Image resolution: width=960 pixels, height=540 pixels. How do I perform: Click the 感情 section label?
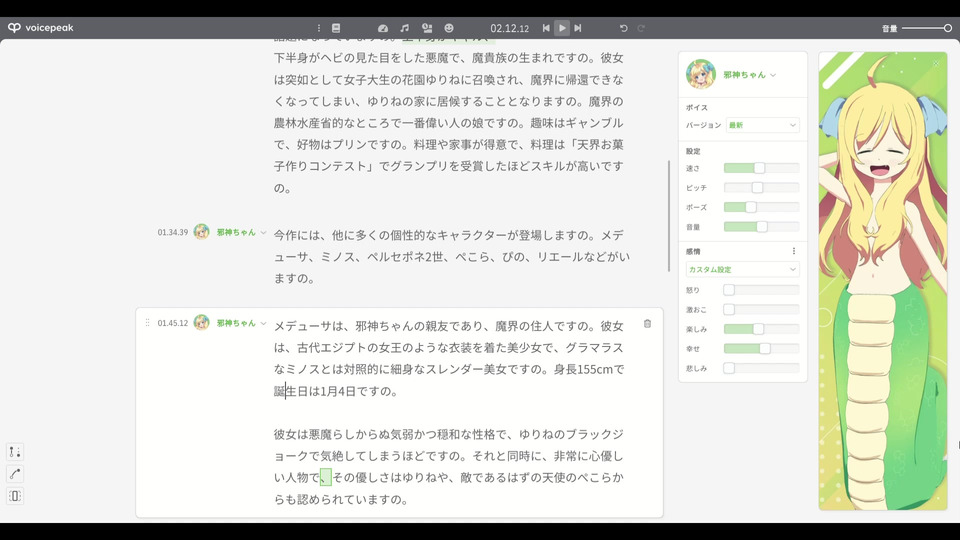click(x=693, y=252)
